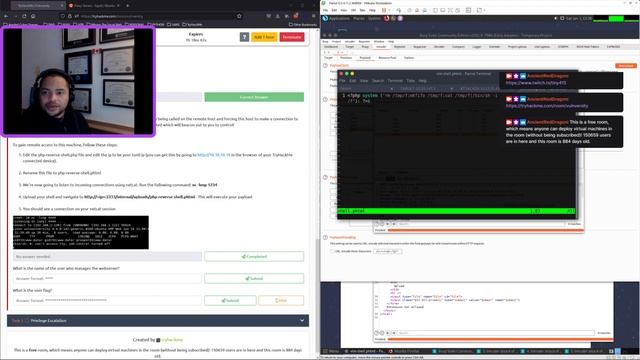This screenshot has width=640, height=360.
Task: Switch to the Burp Repeater tab
Action: pos(399,47)
